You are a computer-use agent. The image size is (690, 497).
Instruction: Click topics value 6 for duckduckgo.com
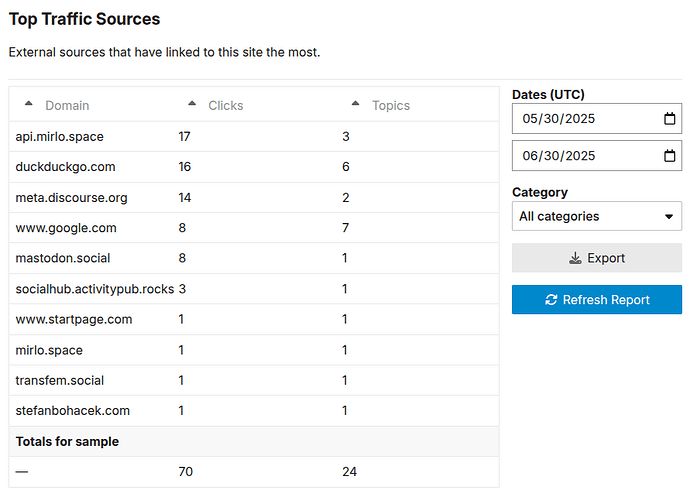(x=346, y=167)
